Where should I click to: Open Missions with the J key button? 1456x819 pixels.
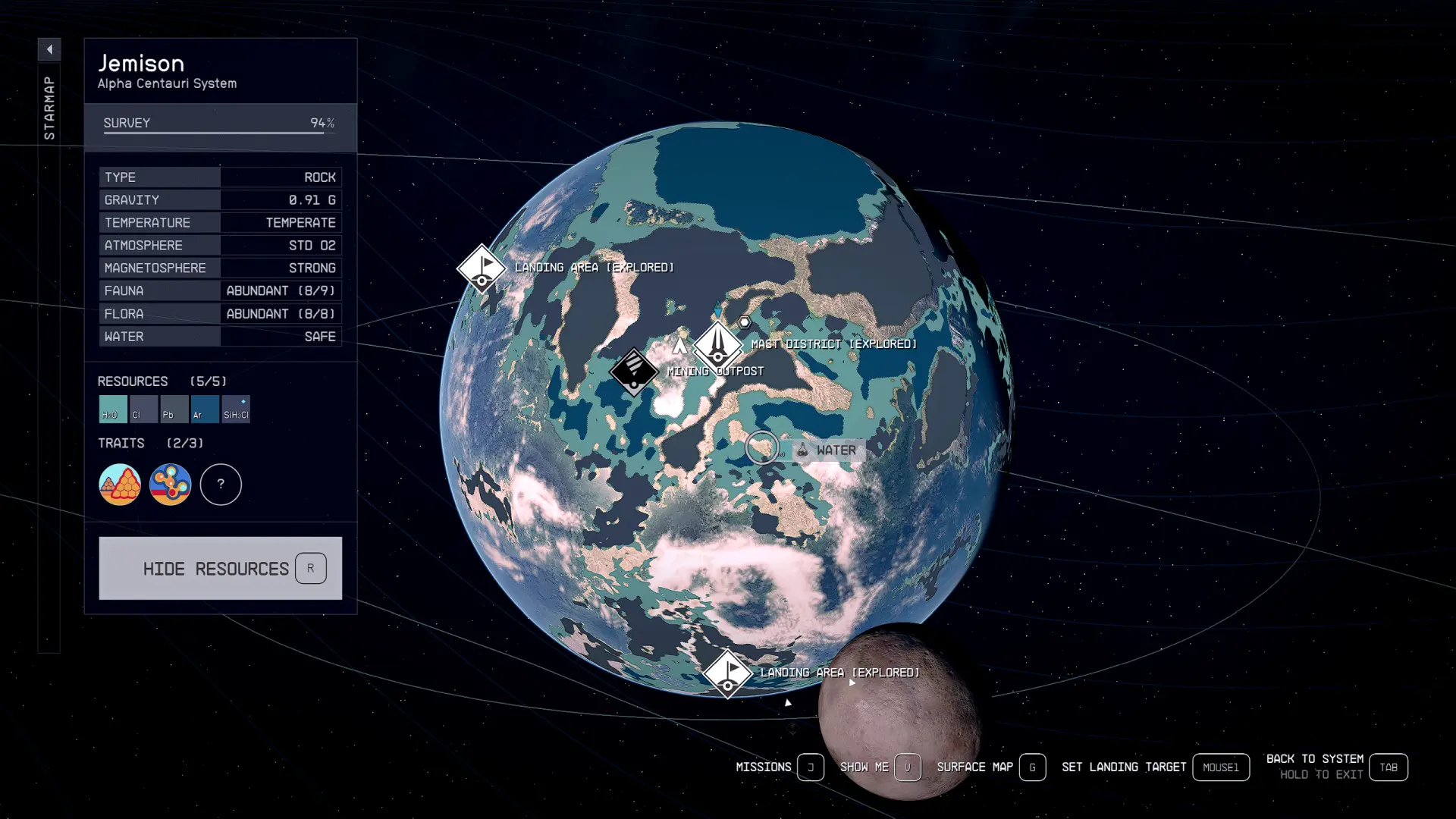(x=811, y=767)
